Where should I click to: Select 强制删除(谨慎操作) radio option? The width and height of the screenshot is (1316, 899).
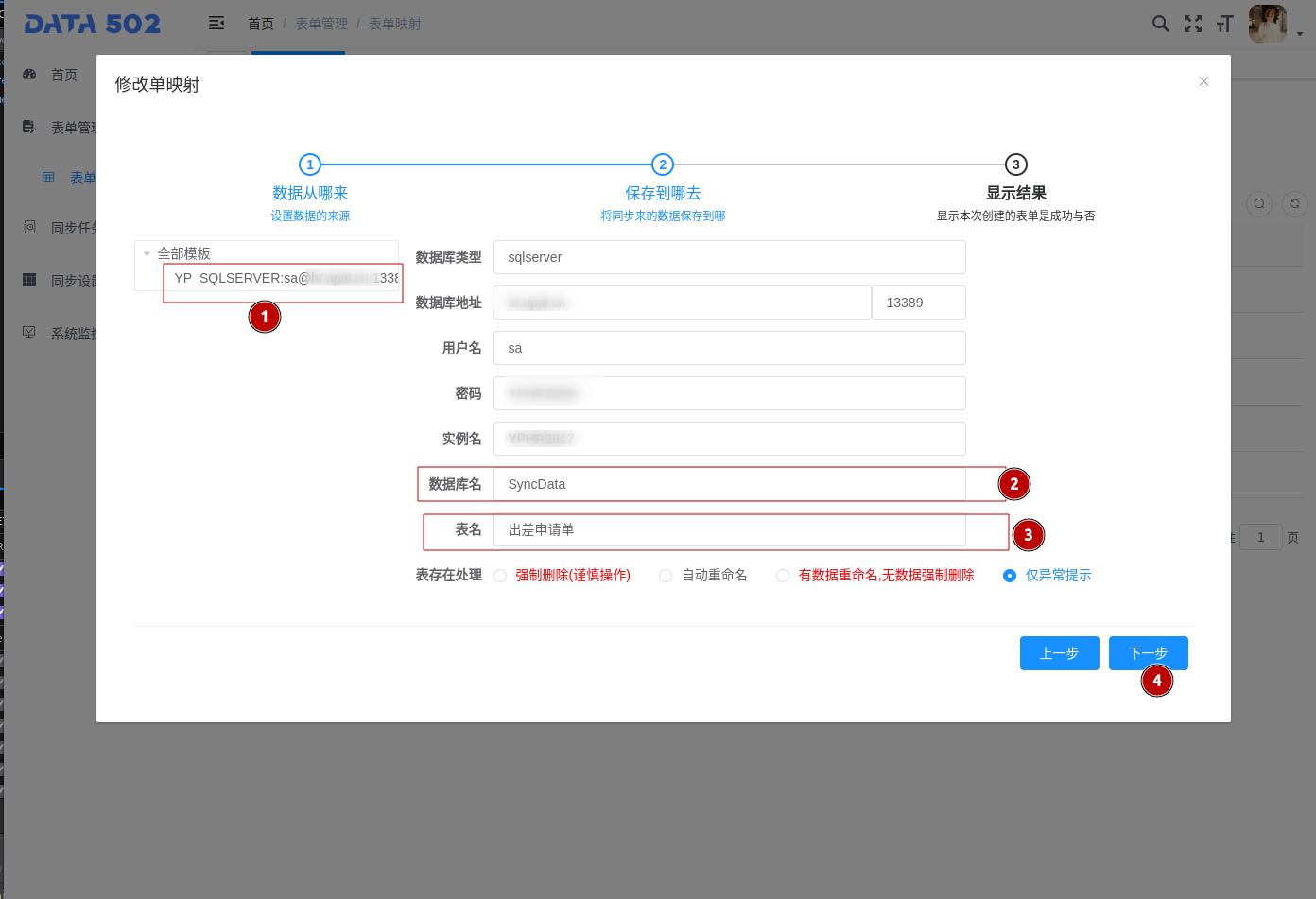[500, 576]
